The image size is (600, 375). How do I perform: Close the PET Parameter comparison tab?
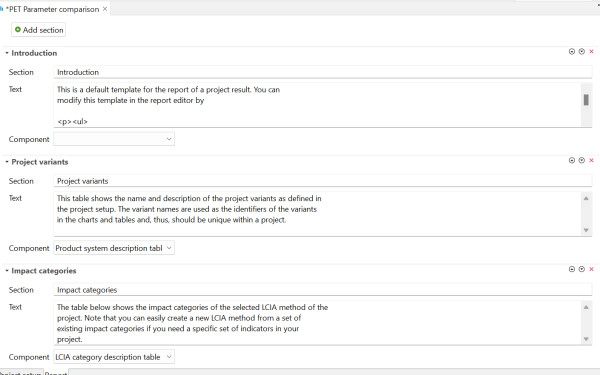[x=105, y=9]
